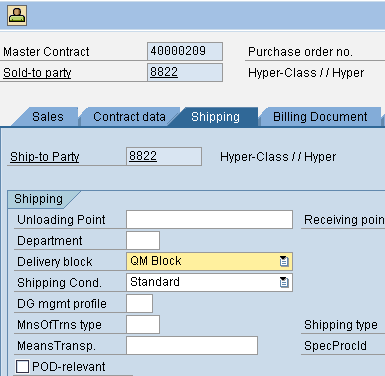The width and height of the screenshot is (385, 376).
Task: Click the Sold-to party 8822 field
Action: click(185, 72)
